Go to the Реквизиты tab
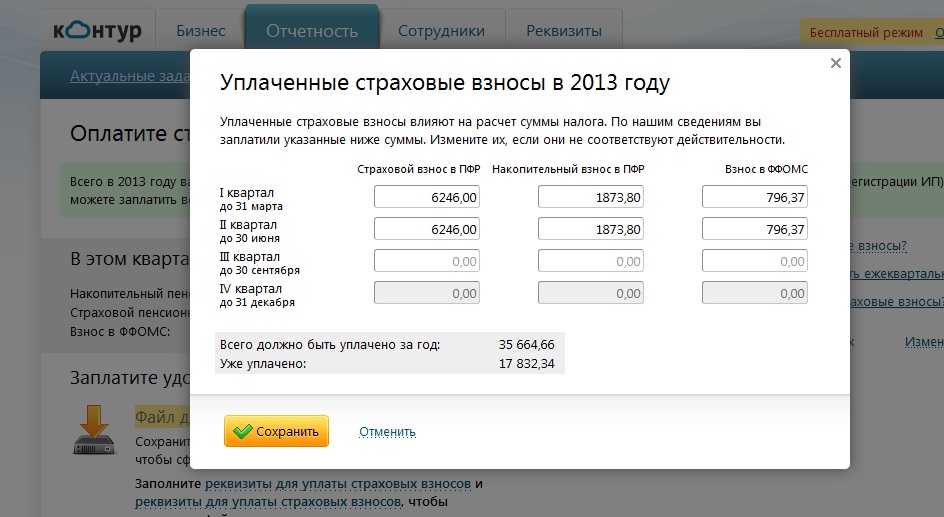Image resolution: width=944 pixels, height=517 pixels. pos(564,31)
